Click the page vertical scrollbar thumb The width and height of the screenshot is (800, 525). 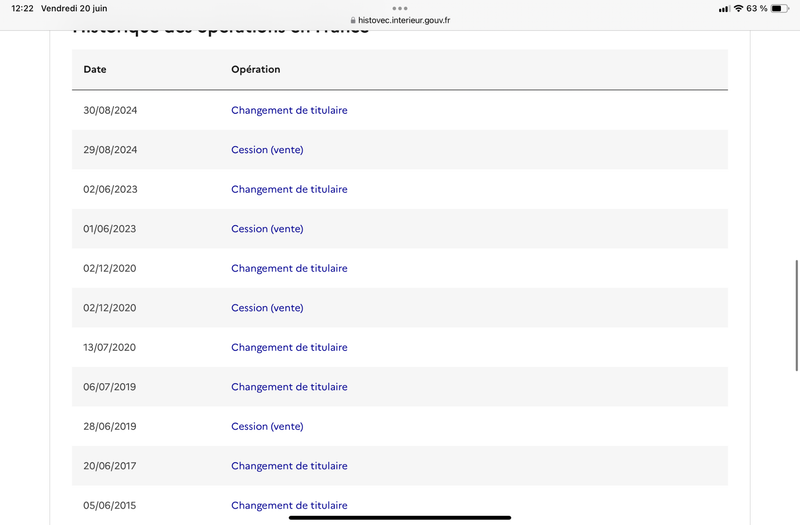[x=796, y=316]
